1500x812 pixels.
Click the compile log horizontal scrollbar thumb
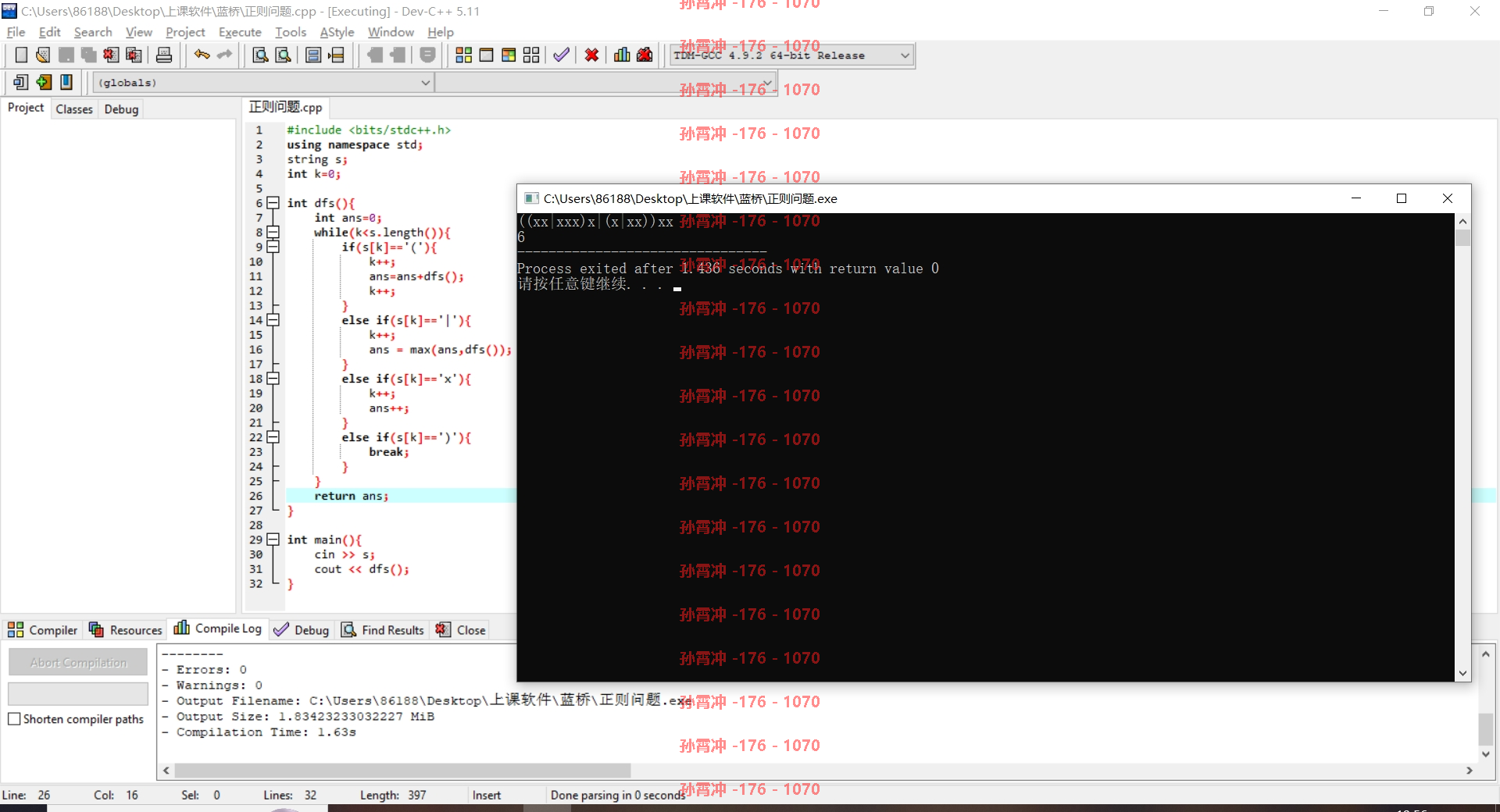point(402,771)
